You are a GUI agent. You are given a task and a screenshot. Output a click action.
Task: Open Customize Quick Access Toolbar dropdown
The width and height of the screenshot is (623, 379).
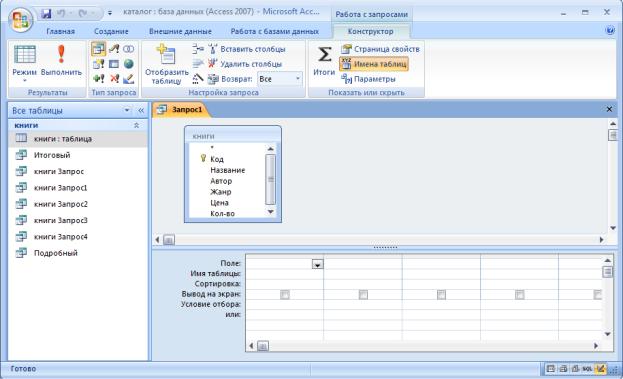[x=110, y=13]
